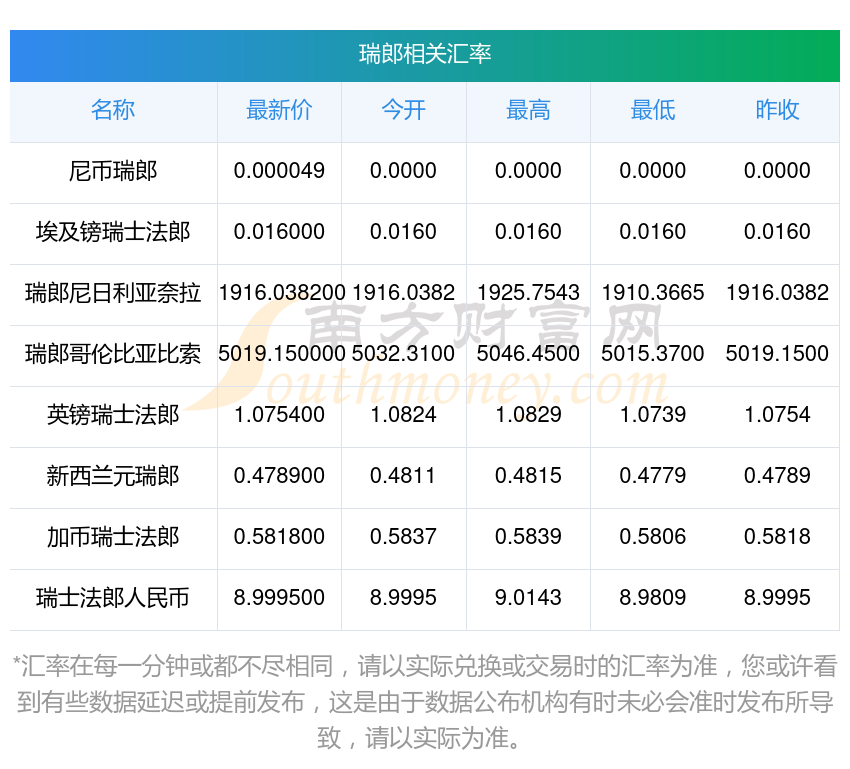Click the exchange rate disclaimer note below table
This screenshot has width=850, height=769.
point(424,702)
